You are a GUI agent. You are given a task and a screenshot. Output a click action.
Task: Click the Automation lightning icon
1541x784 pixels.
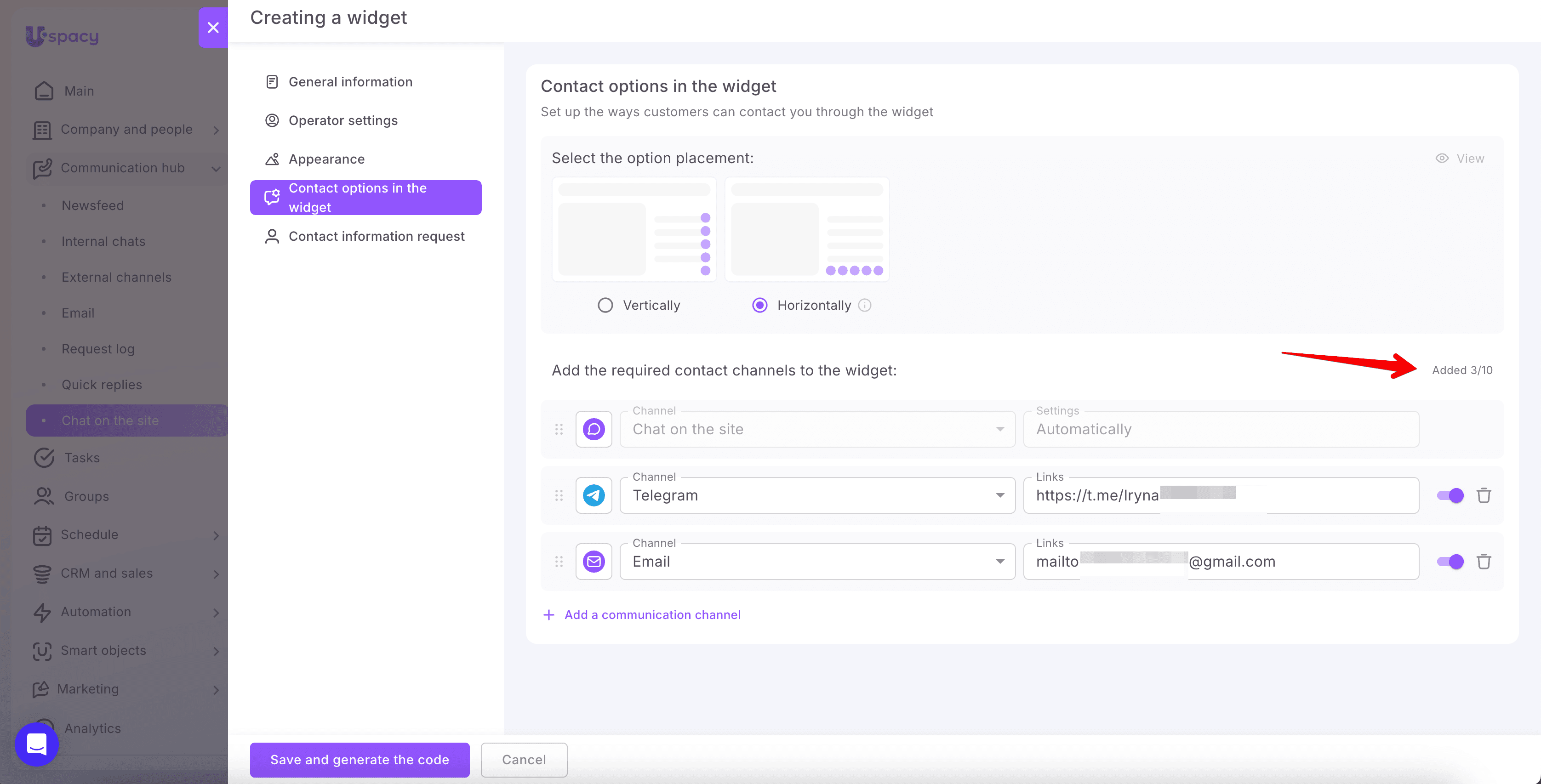click(x=42, y=613)
